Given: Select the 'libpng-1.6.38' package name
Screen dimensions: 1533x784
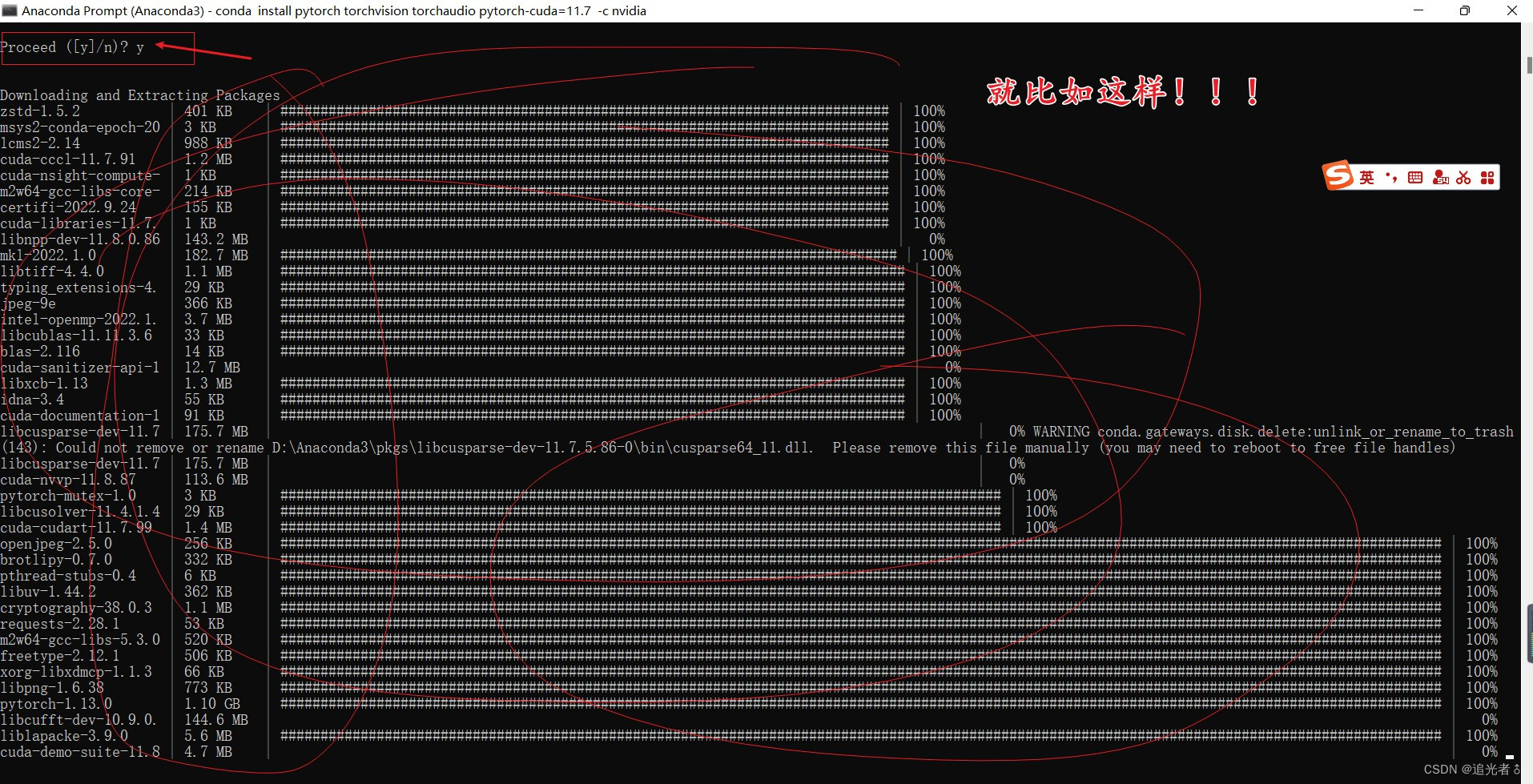Looking at the screenshot, I should [x=52, y=688].
